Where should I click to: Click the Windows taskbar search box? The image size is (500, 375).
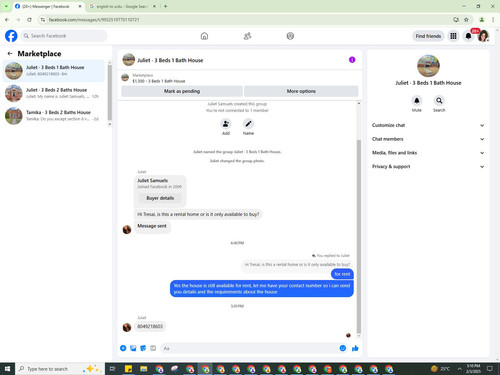60,369
